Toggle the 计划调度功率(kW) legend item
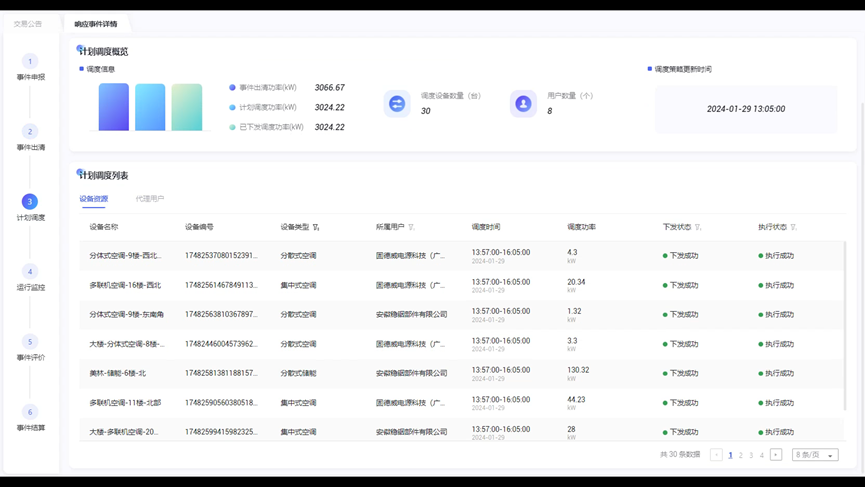Screen dimensions: 865x487 coord(263,107)
